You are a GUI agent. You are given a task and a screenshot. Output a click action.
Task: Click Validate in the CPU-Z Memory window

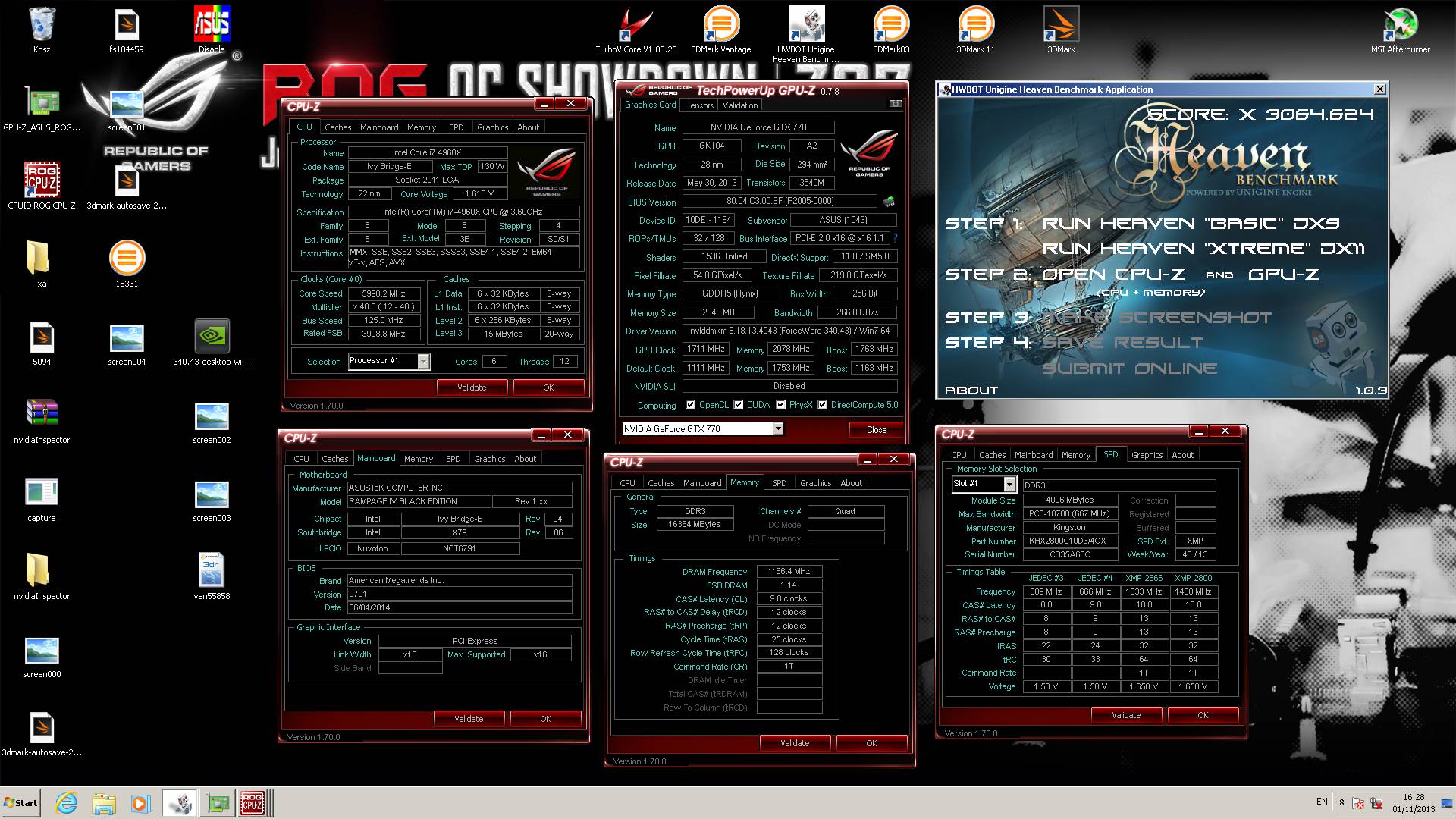point(795,743)
